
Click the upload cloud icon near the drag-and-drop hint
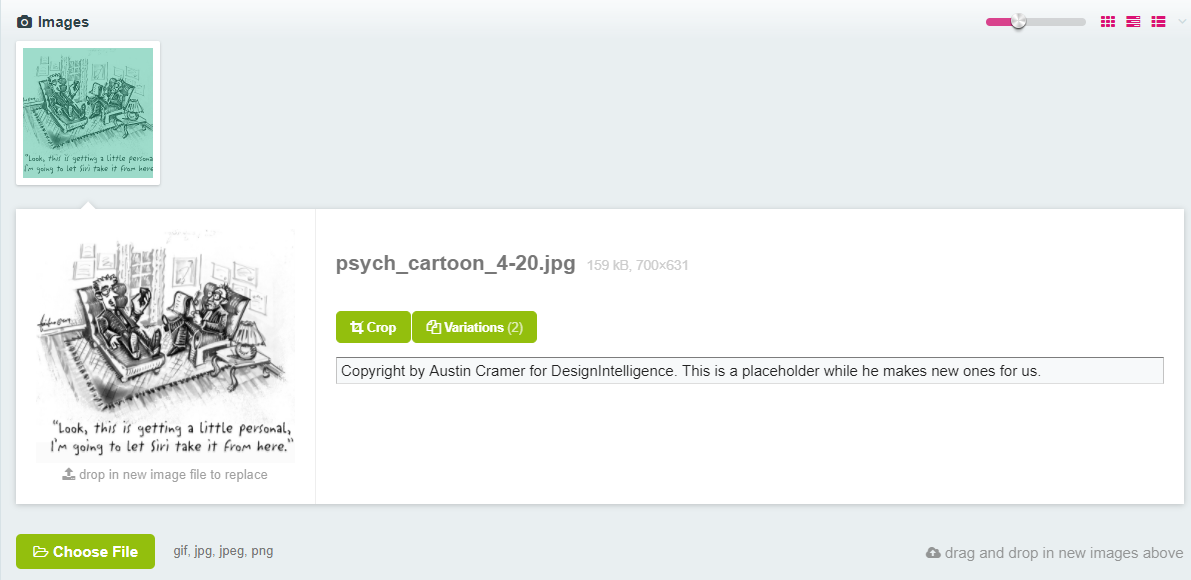[932, 551]
